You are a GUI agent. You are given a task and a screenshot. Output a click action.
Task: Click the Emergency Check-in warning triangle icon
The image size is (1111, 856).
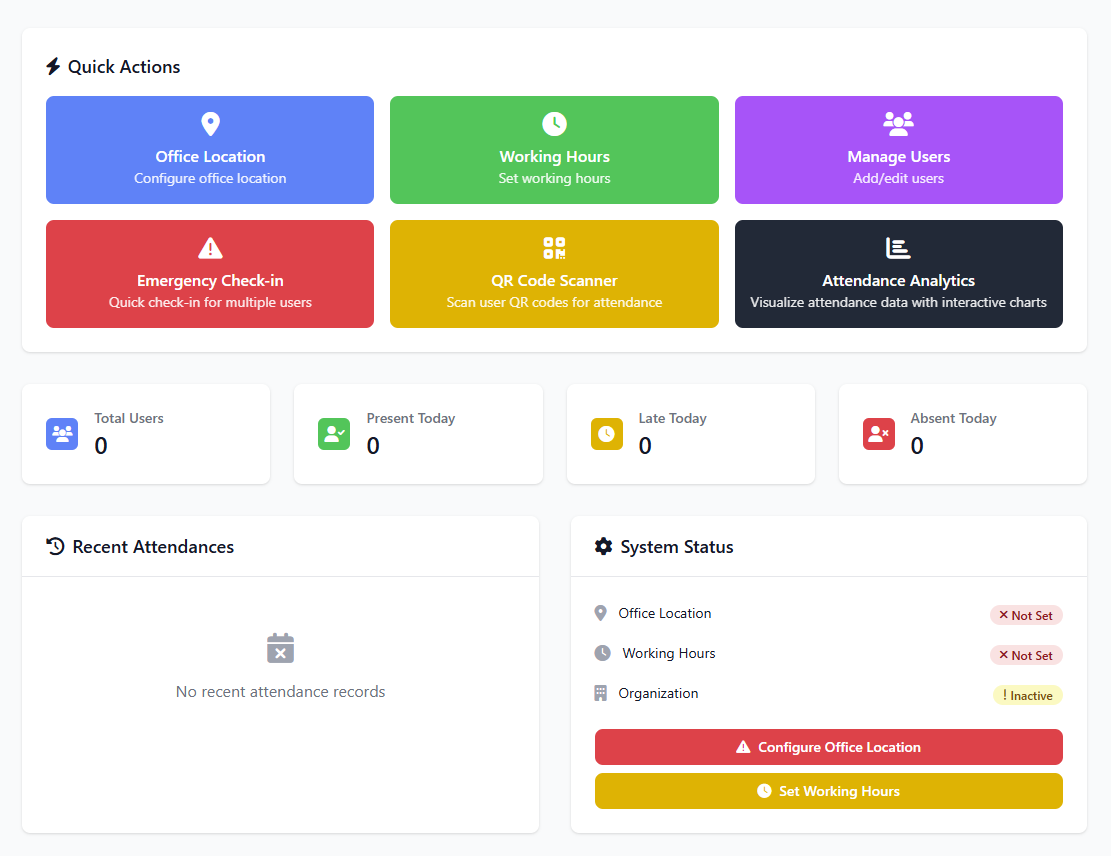pos(209,247)
